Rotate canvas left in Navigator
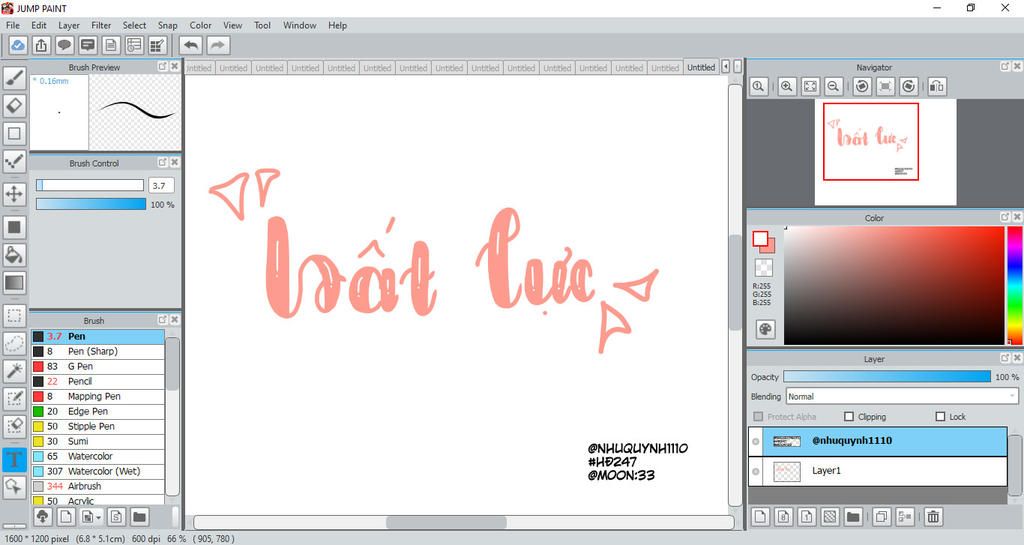Screen dimensions: 1024x545 click(x=862, y=86)
